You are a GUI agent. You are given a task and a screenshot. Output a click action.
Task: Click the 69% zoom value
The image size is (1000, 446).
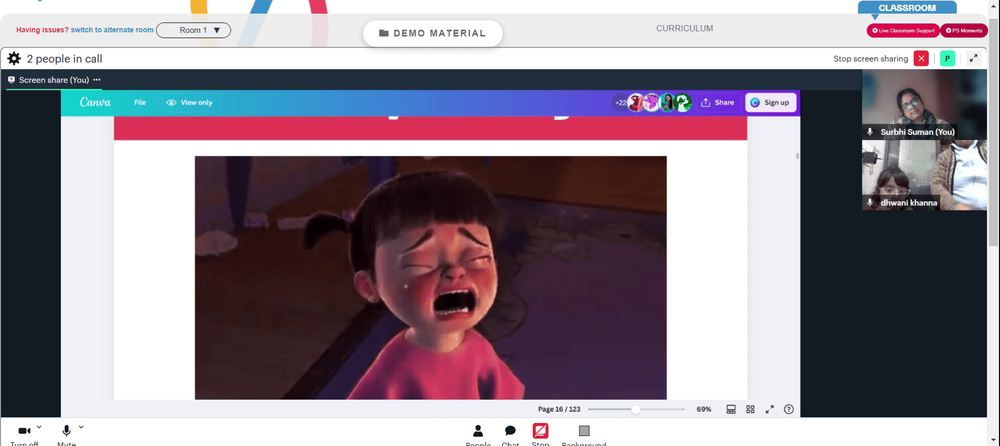pyautogui.click(x=703, y=409)
